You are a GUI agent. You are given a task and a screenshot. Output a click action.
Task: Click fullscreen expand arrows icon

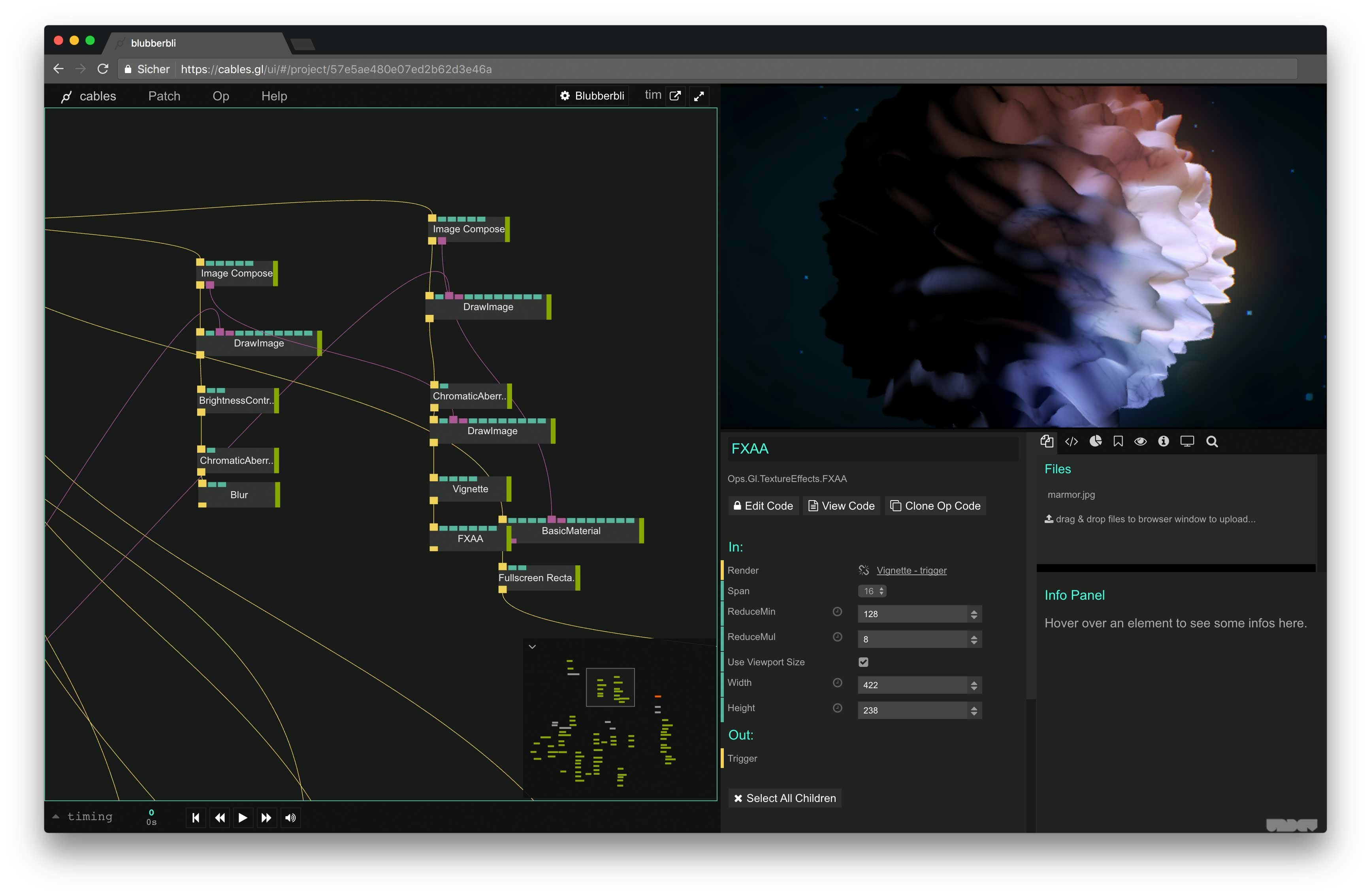[699, 96]
